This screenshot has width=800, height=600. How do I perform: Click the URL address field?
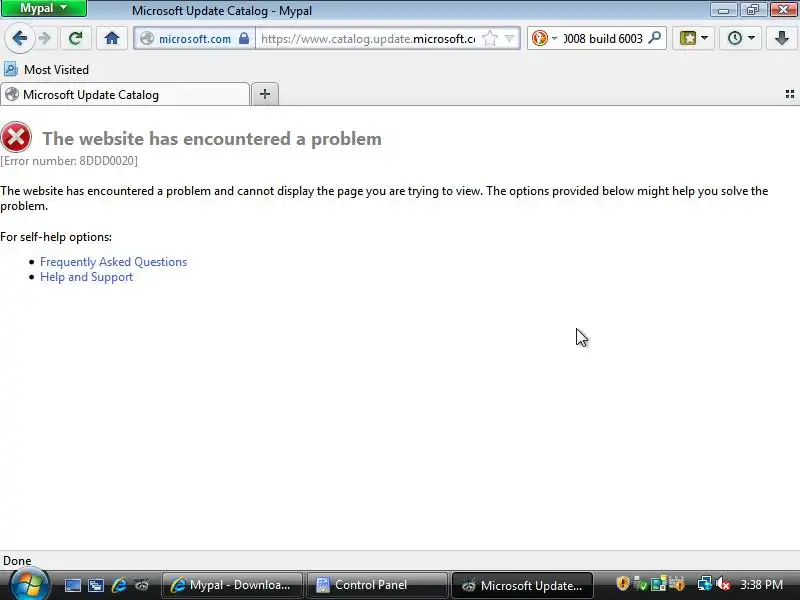point(368,39)
